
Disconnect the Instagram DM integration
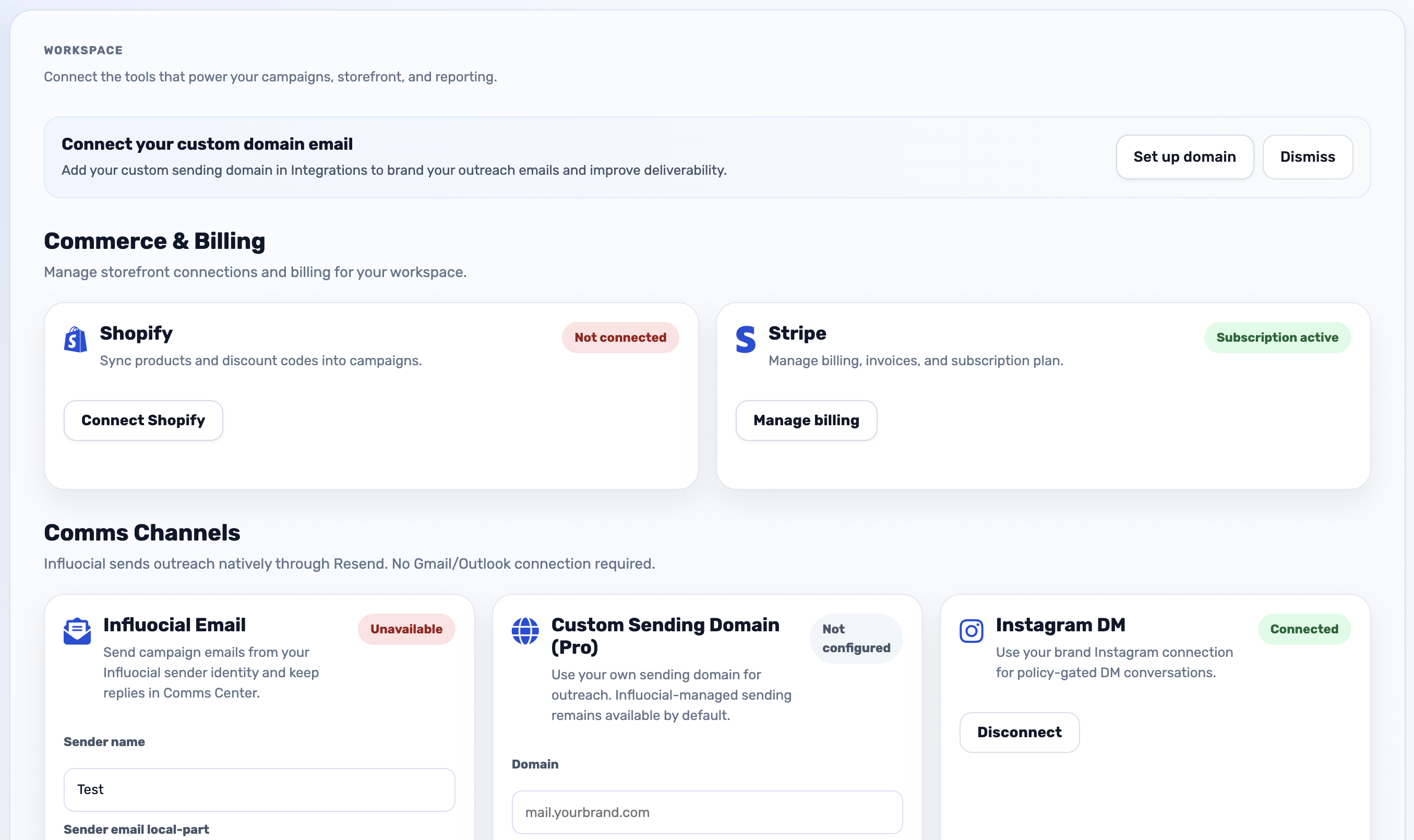pos(1019,732)
